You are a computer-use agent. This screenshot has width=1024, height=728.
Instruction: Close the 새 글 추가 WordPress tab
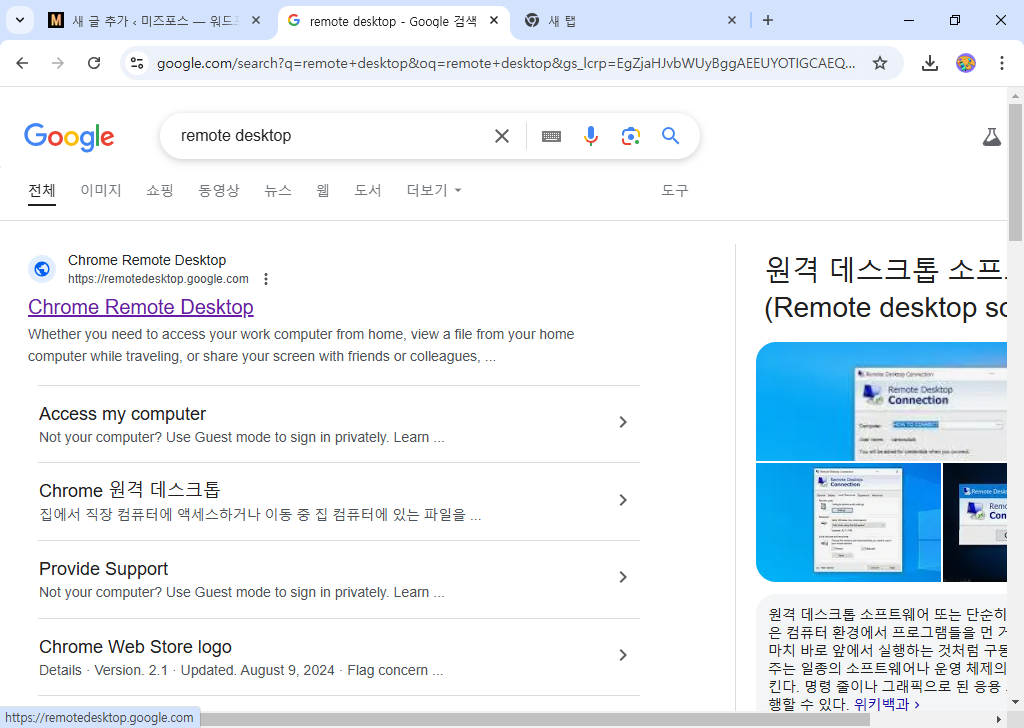tap(256, 20)
